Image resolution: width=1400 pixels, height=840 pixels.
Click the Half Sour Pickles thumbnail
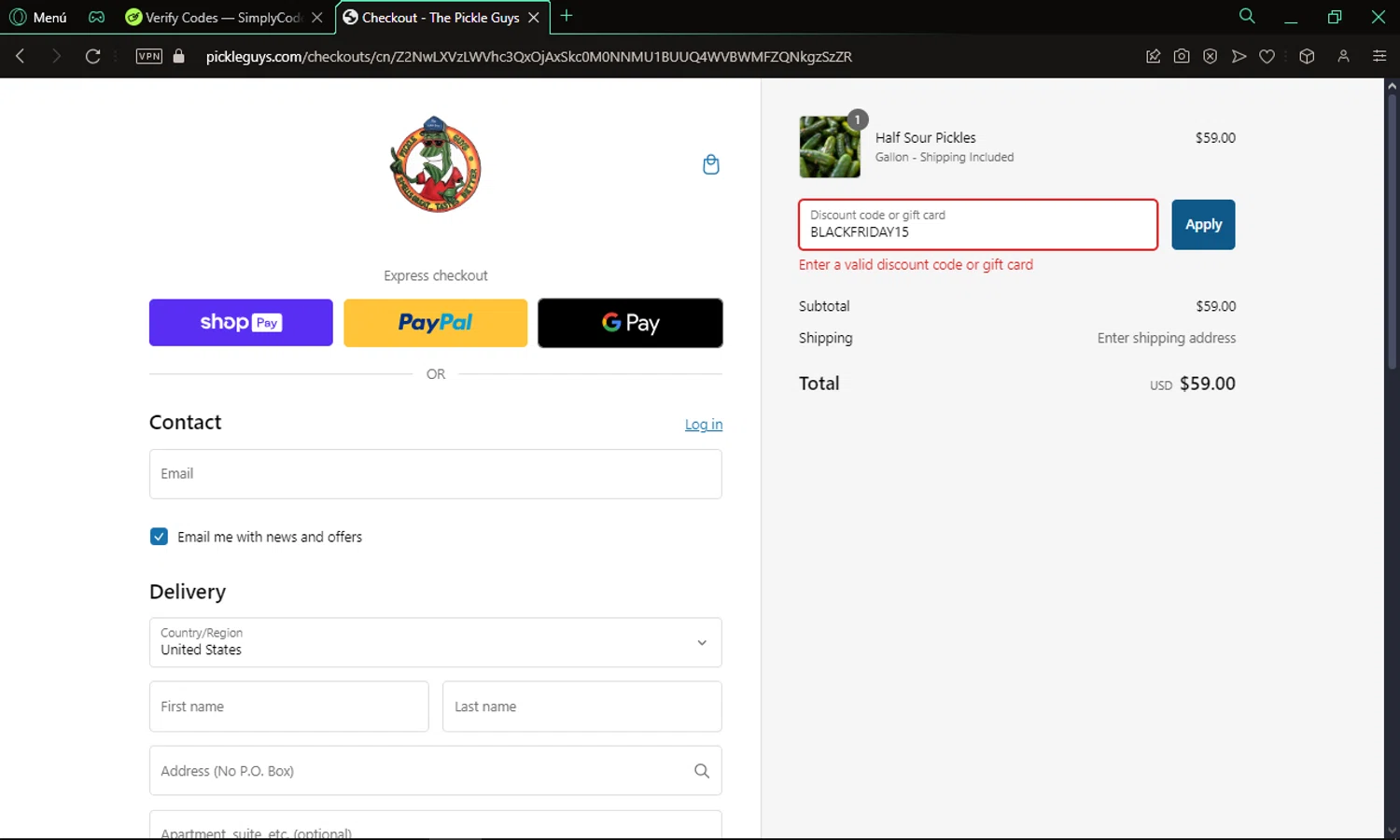tap(830, 147)
